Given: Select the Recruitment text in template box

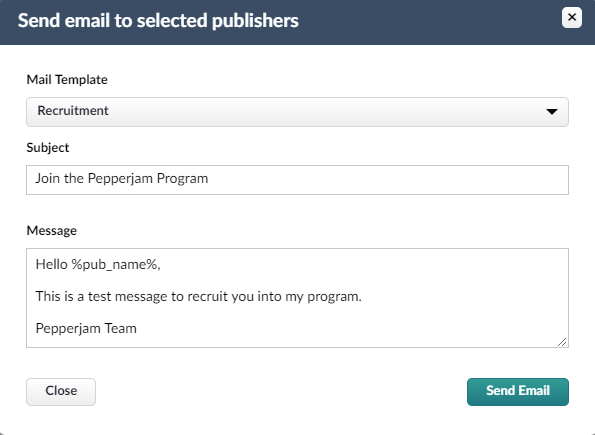Looking at the screenshot, I should coord(73,110).
